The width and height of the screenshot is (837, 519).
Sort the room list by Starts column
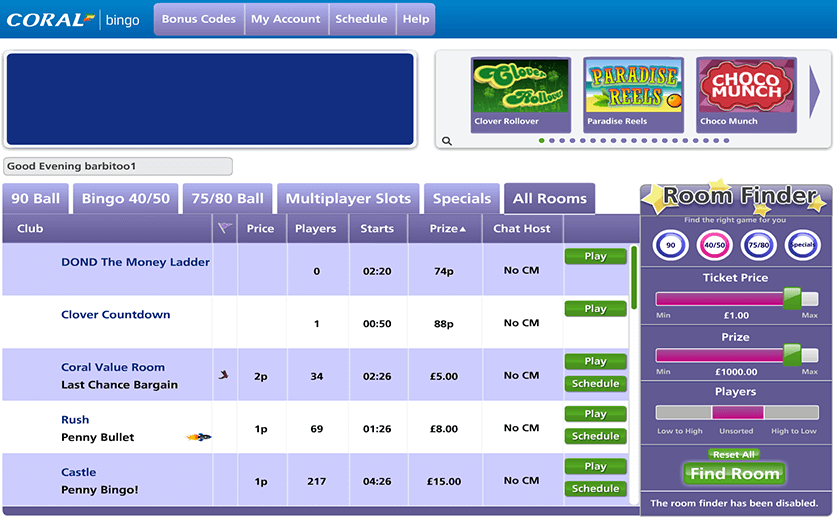(x=377, y=229)
